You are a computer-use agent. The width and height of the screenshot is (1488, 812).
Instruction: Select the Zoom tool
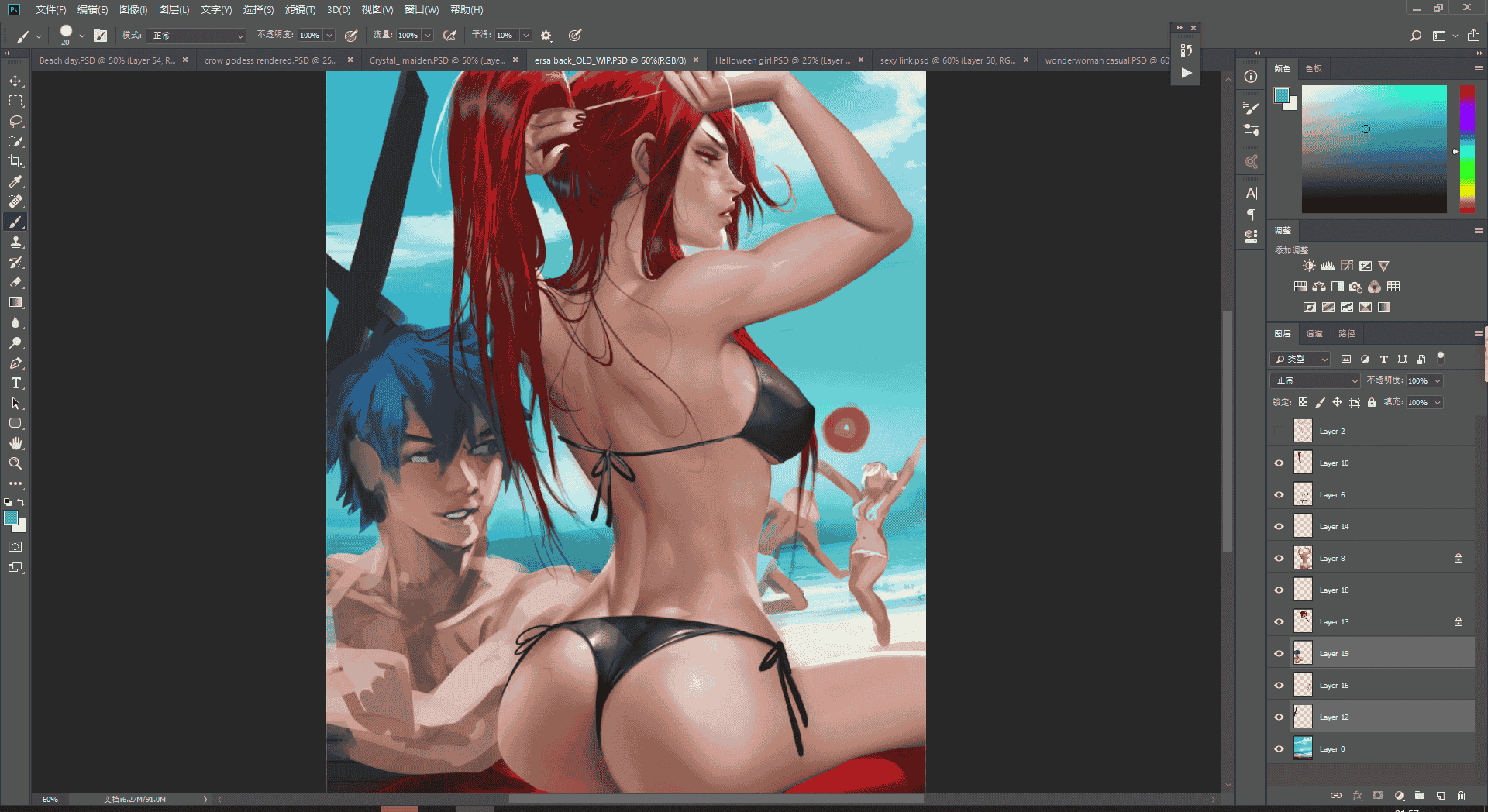point(15,463)
